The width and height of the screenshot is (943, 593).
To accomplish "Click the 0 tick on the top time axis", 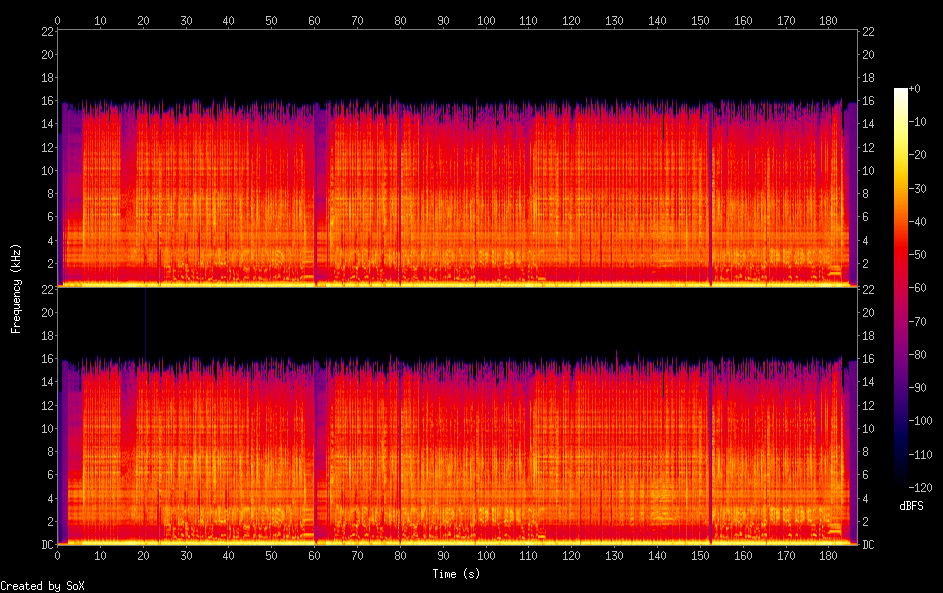I will tap(58, 20).
